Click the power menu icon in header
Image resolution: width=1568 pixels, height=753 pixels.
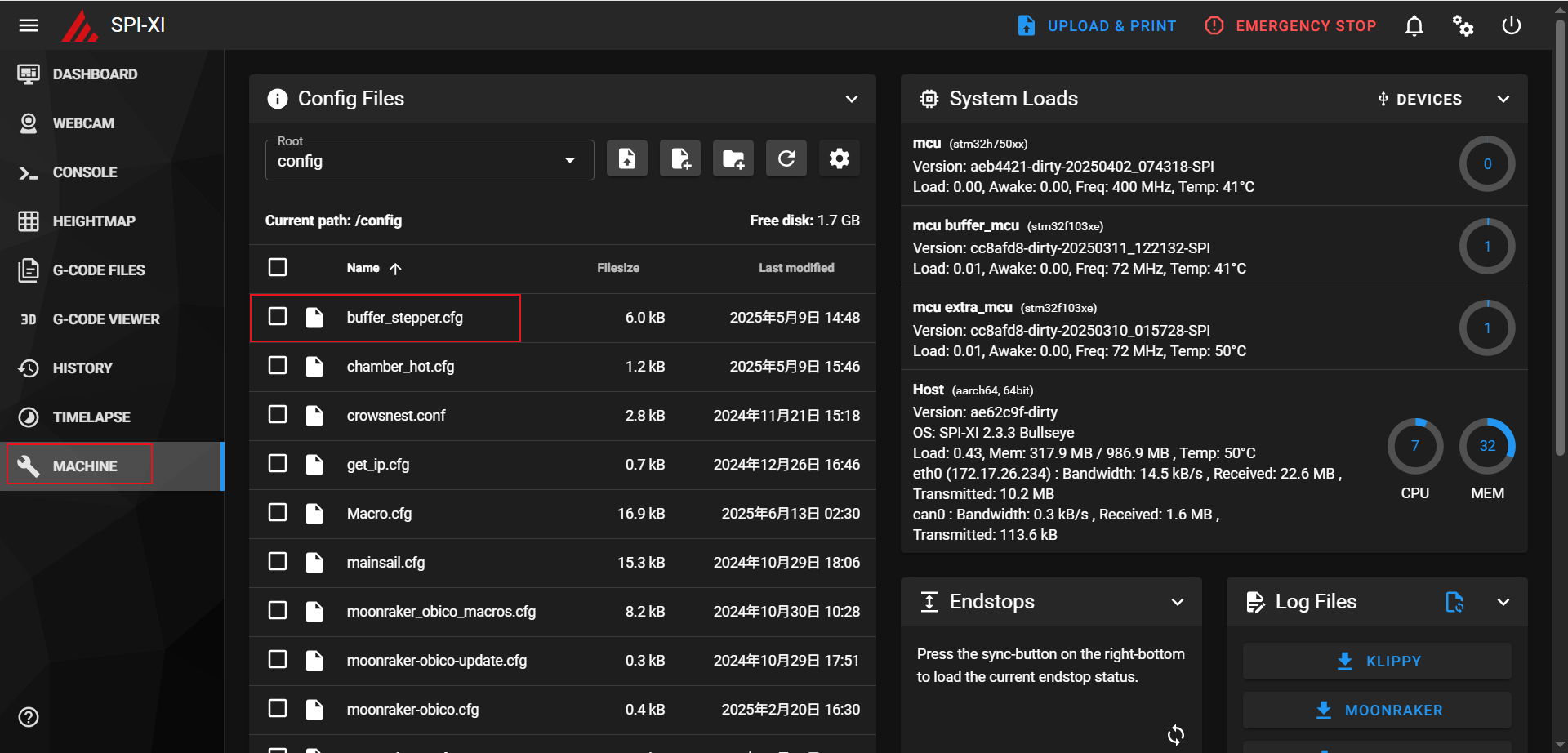pyautogui.click(x=1511, y=26)
